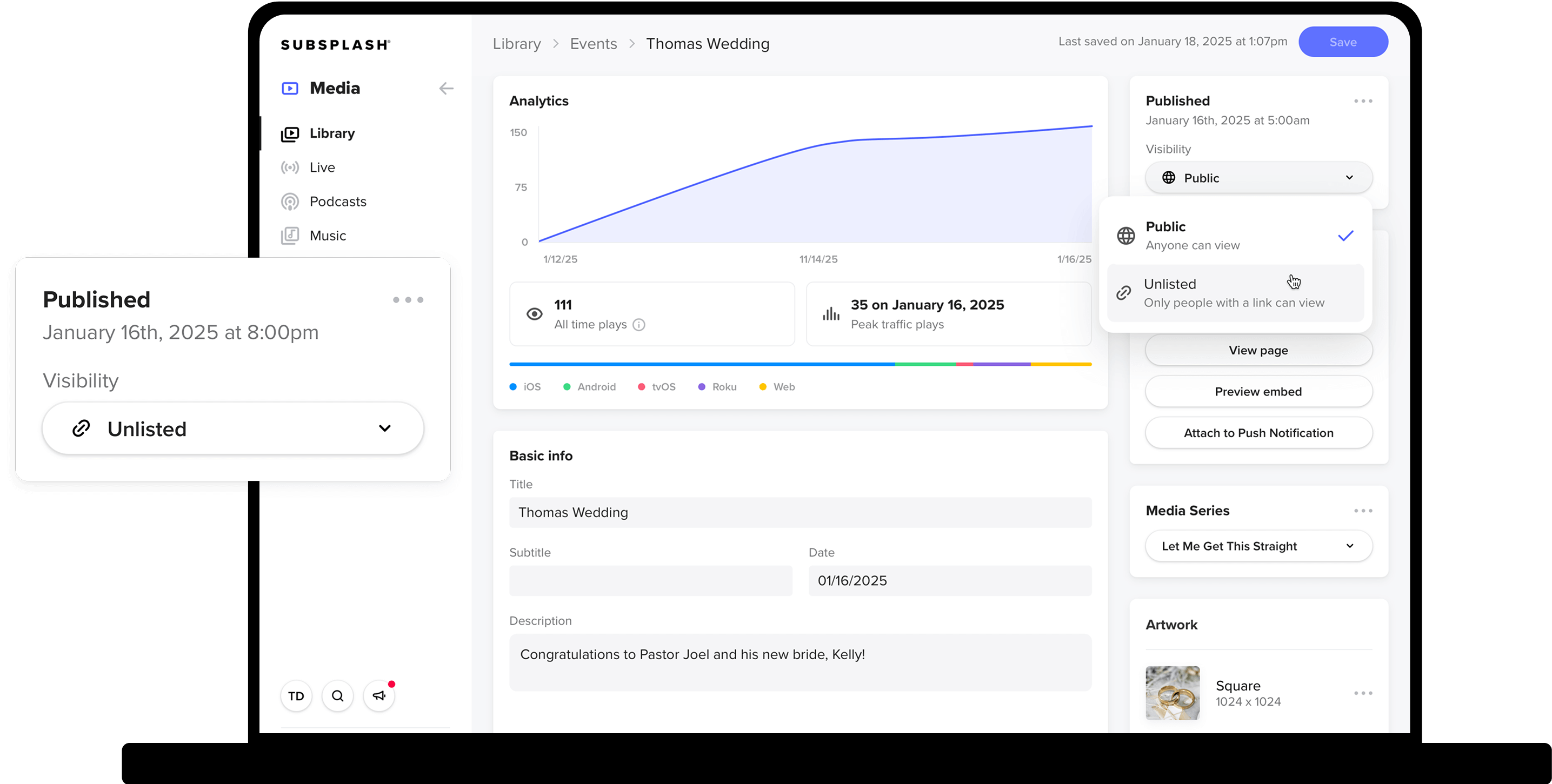This screenshot has height=784, width=1552.
Task: Open the TD user profile avatar
Action: (x=296, y=696)
